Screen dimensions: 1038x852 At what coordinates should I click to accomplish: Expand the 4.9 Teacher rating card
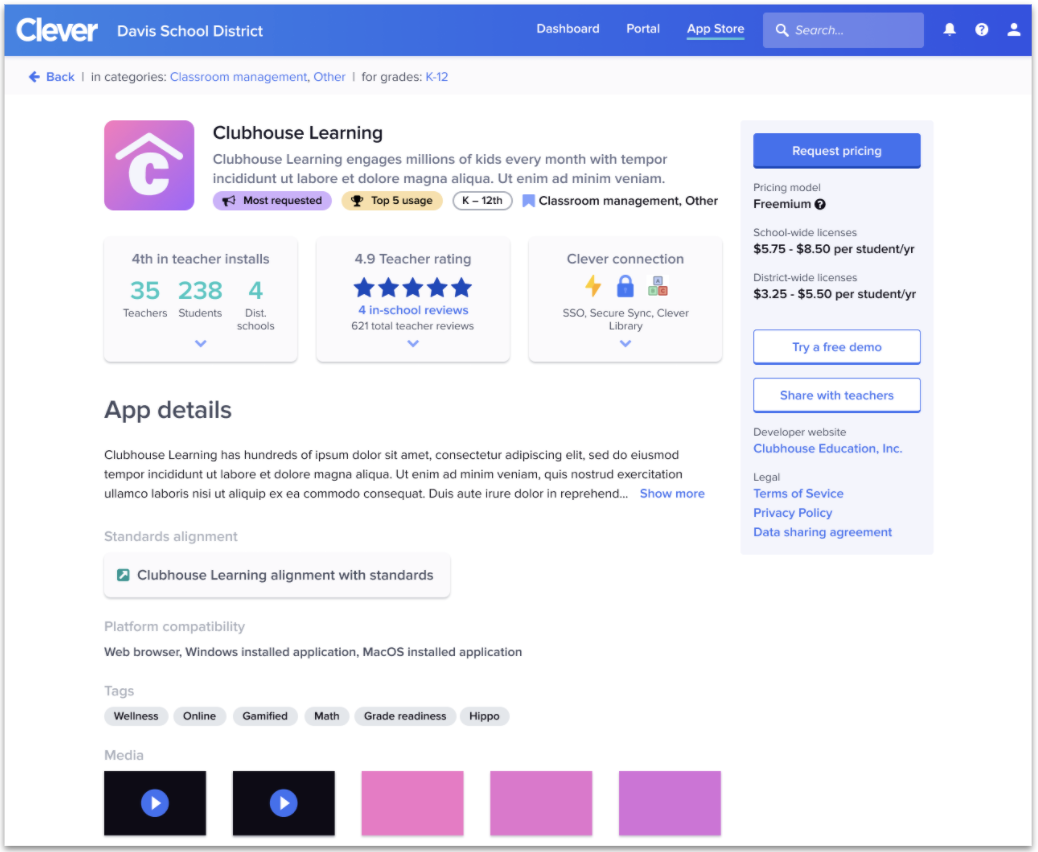tap(412, 343)
